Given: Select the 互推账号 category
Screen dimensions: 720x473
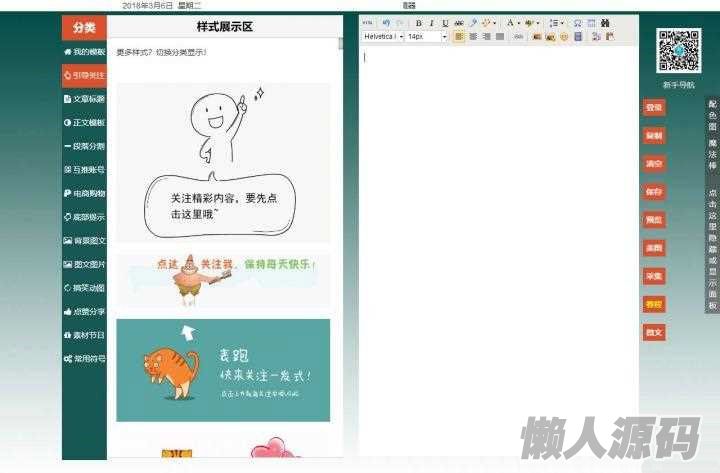Looking at the screenshot, I should coord(84,170).
